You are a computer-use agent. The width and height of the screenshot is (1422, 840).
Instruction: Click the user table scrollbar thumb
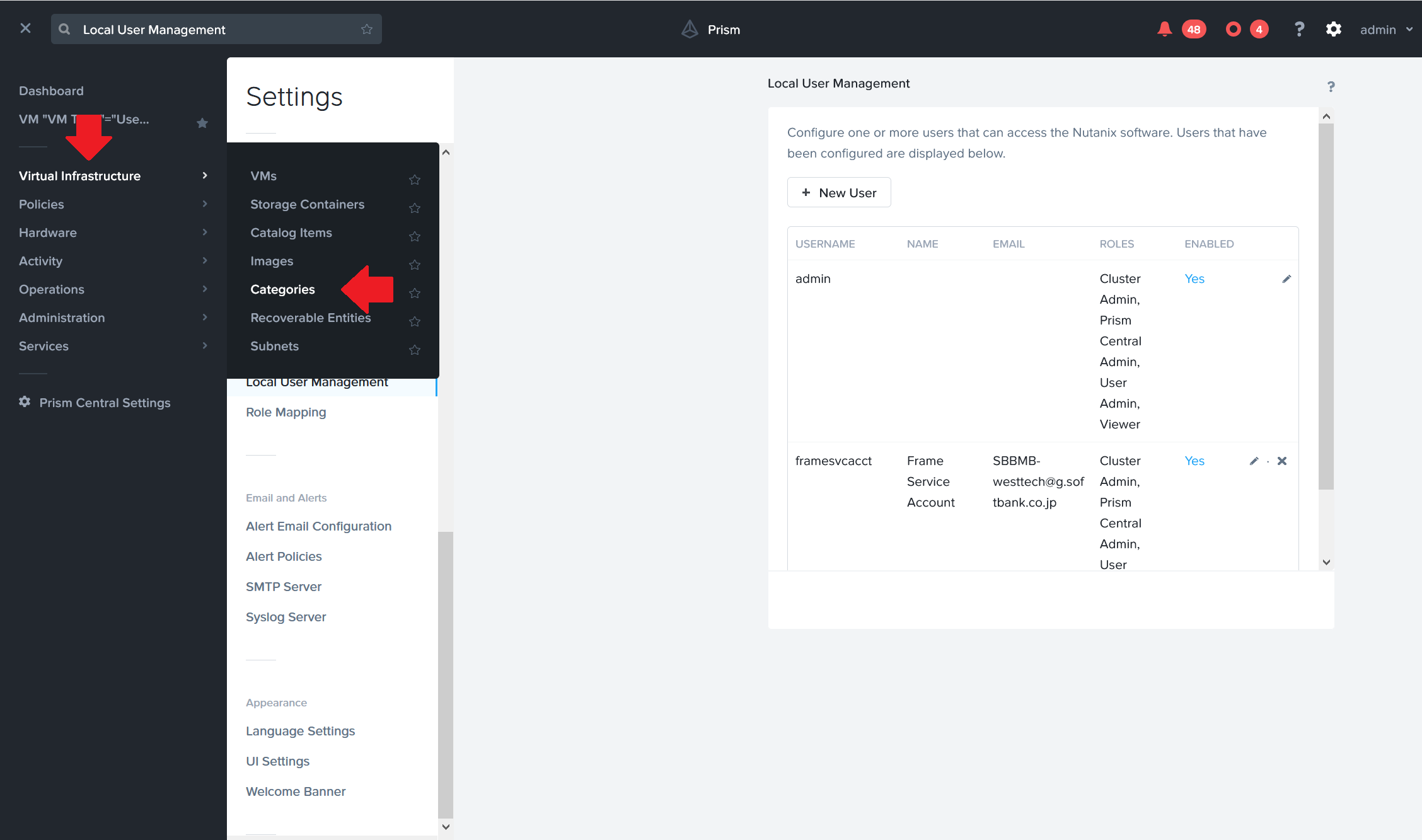pyautogui.click(x=1326, y=306)
